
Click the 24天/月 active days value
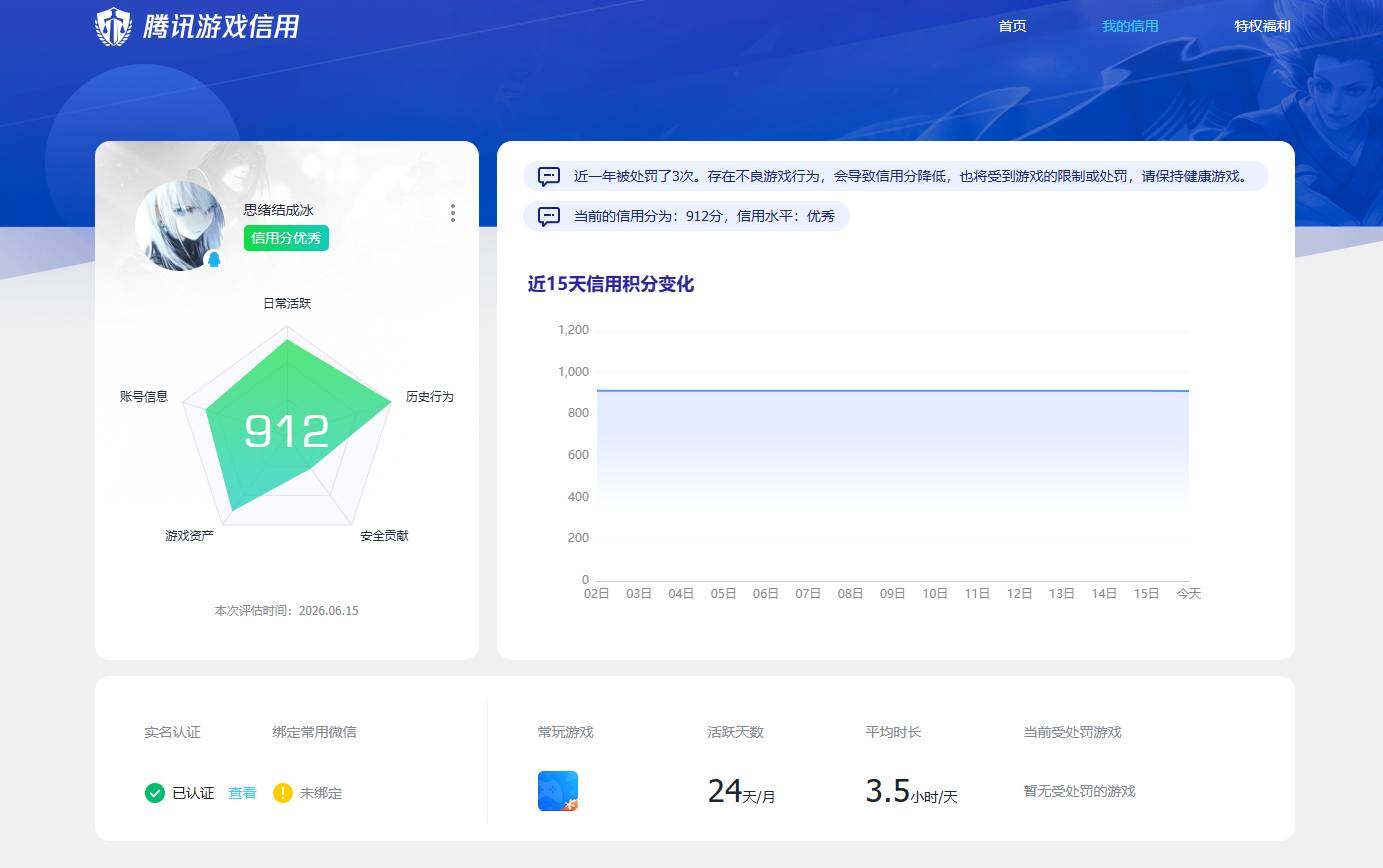[x=741, y=792]
